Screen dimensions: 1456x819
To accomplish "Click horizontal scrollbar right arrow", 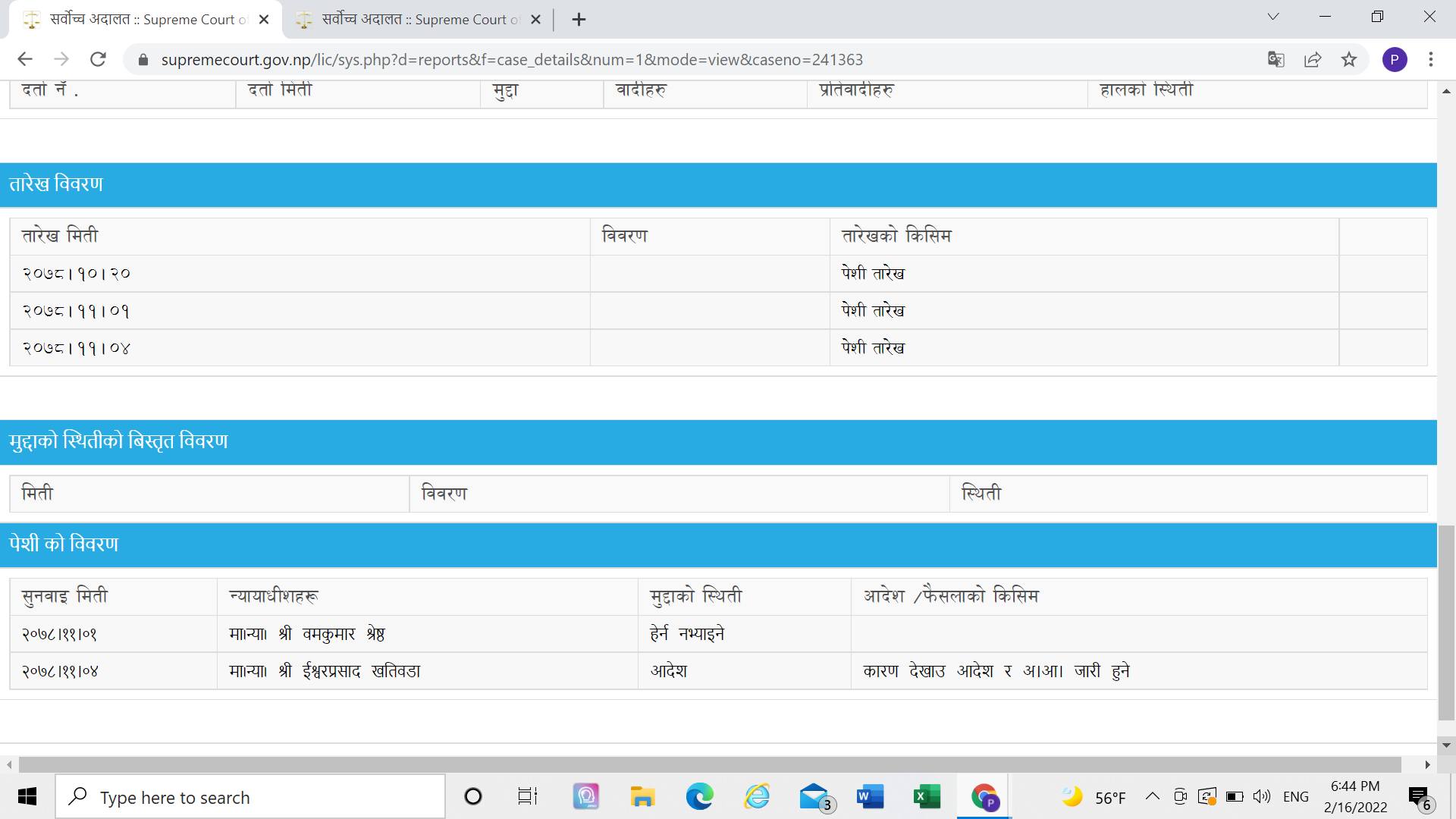I will click(x=1428, y=764).
